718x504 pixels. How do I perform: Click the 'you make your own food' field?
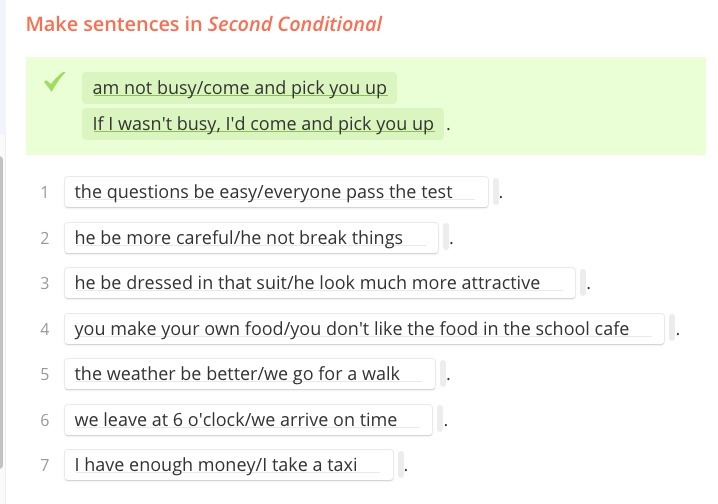pyautogui.click(x=364, y=328)
